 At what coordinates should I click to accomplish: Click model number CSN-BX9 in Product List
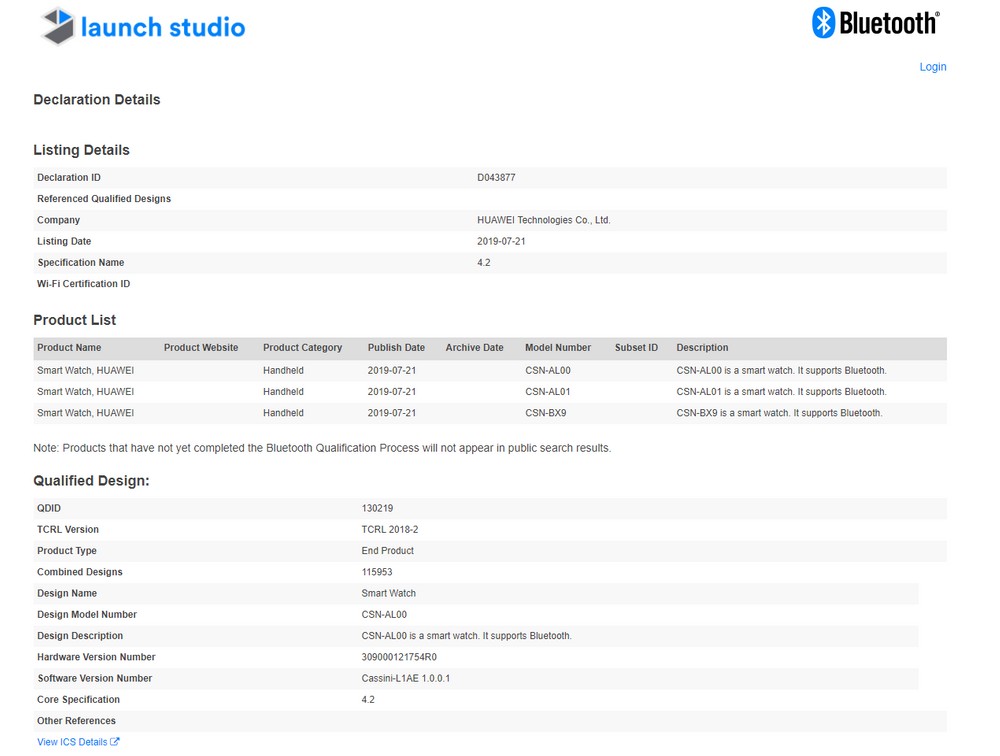coord(545,413)
